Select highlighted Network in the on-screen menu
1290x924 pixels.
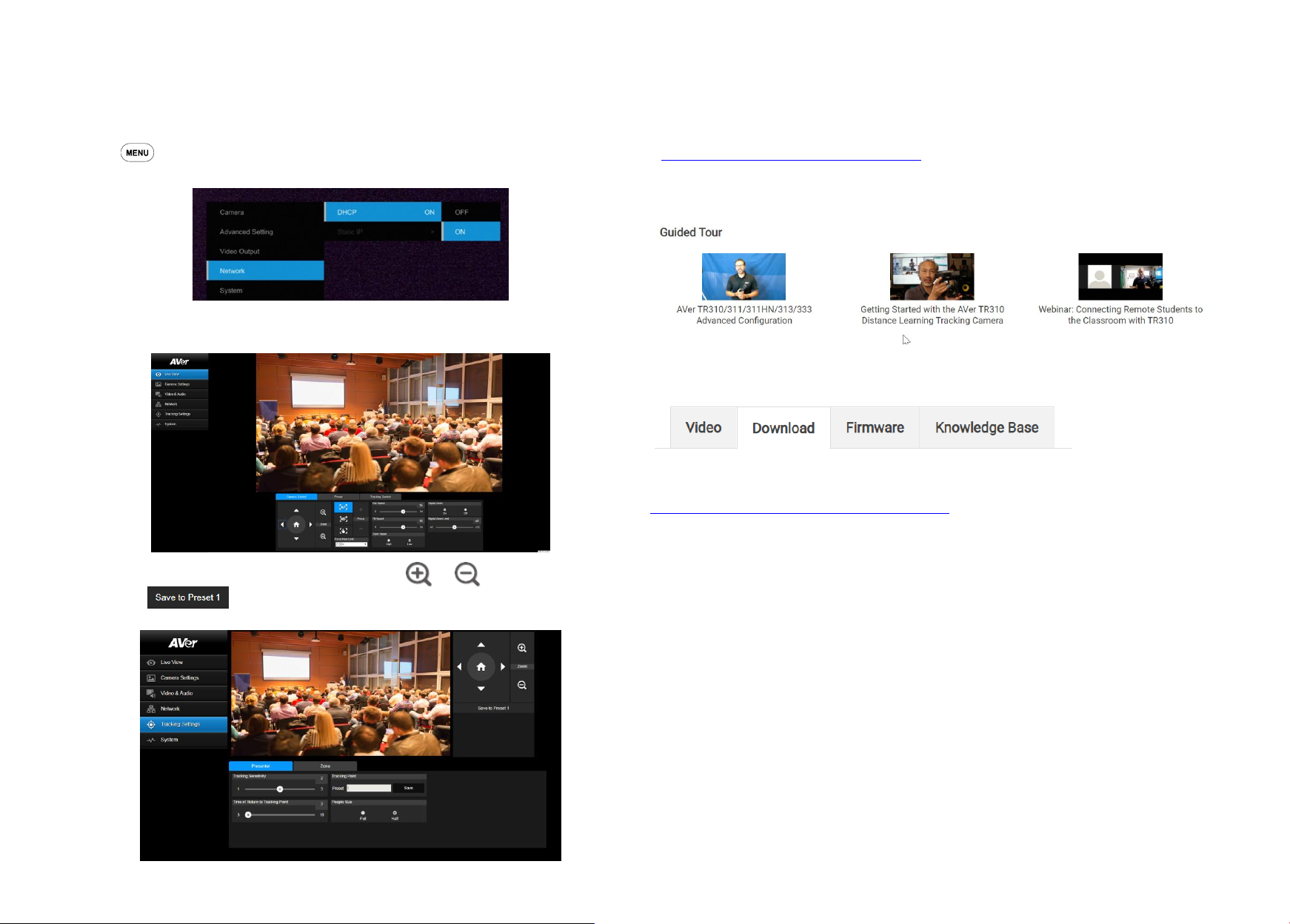click(x=265, y=271)
